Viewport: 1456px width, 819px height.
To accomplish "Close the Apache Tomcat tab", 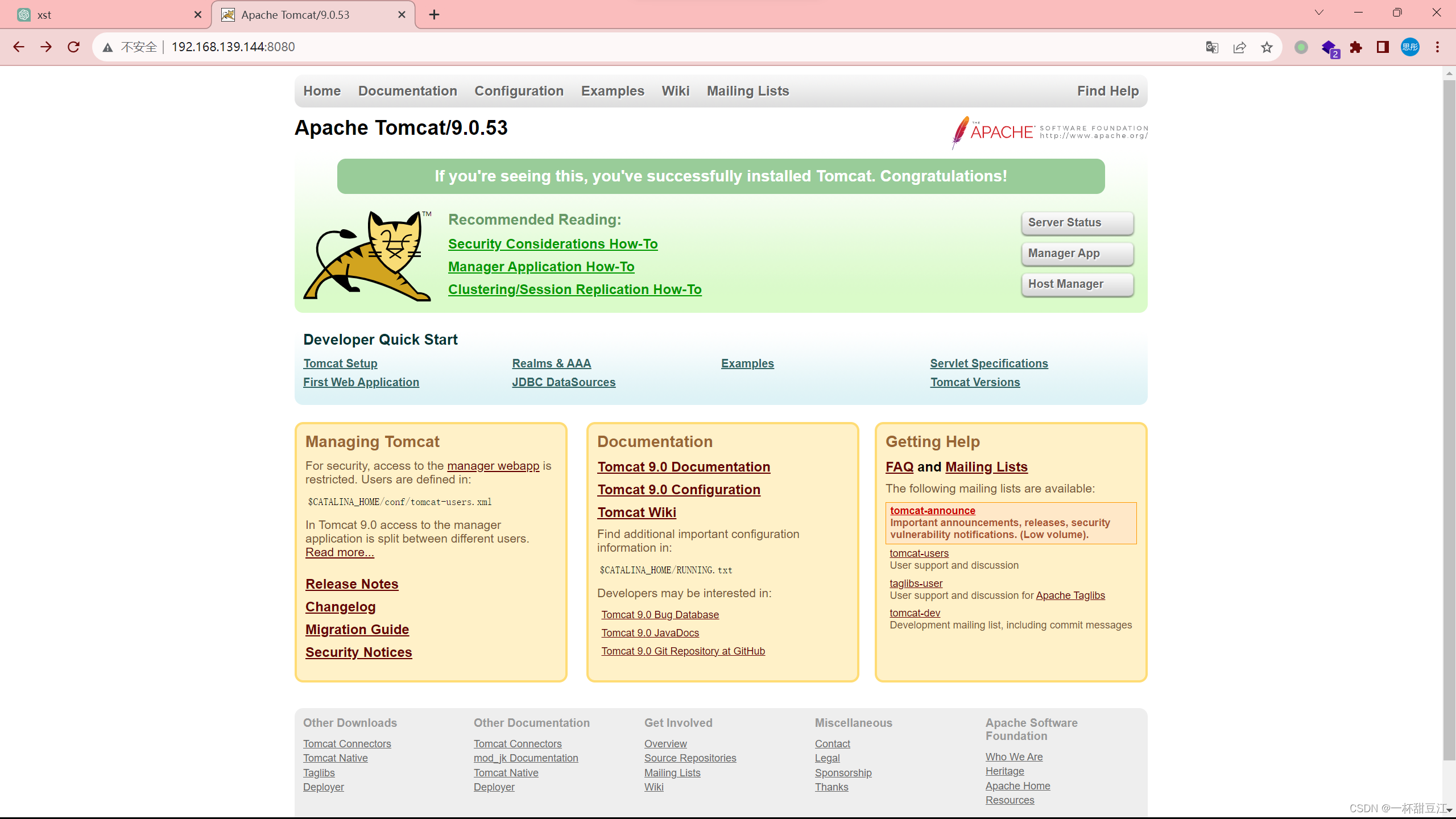I will click(402, 15).
